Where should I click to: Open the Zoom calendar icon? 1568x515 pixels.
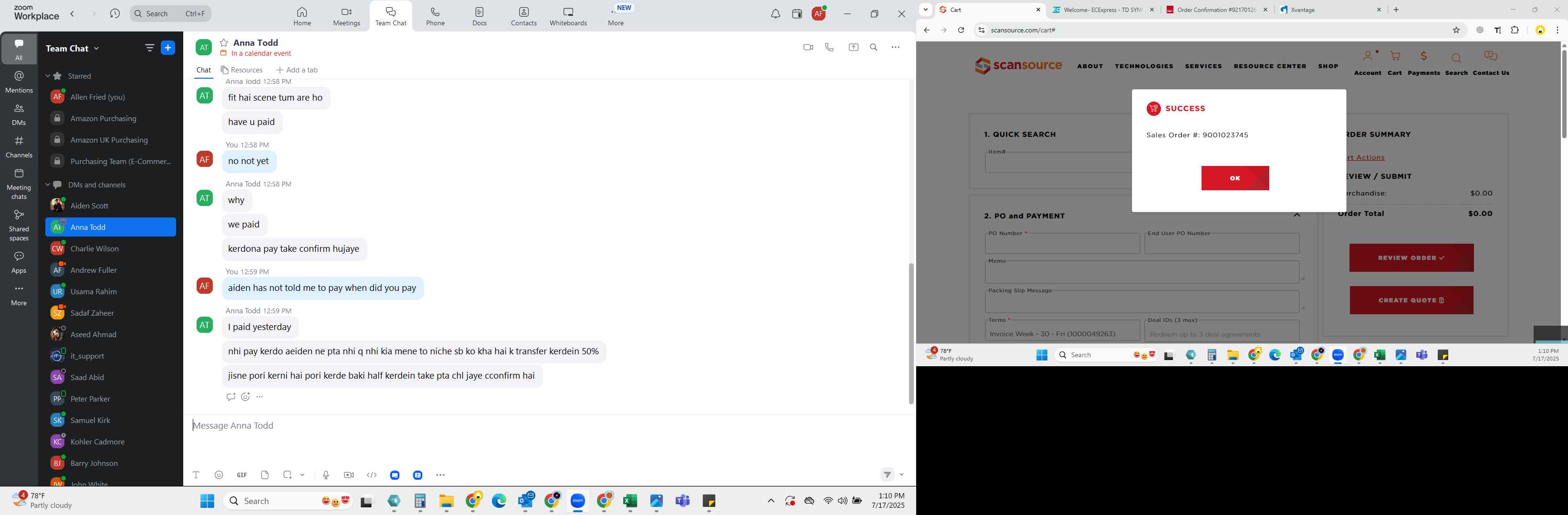point(797,14)
